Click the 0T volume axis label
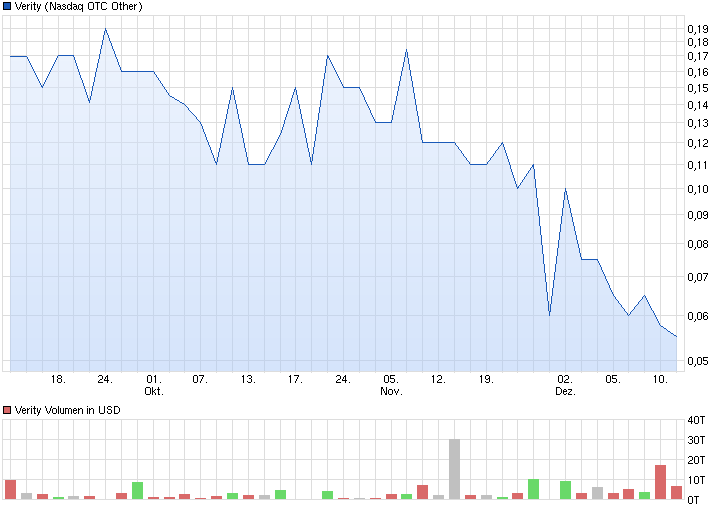Image resolution: width=726 pixels, height=508 pixels. click(x=694, y=500)
